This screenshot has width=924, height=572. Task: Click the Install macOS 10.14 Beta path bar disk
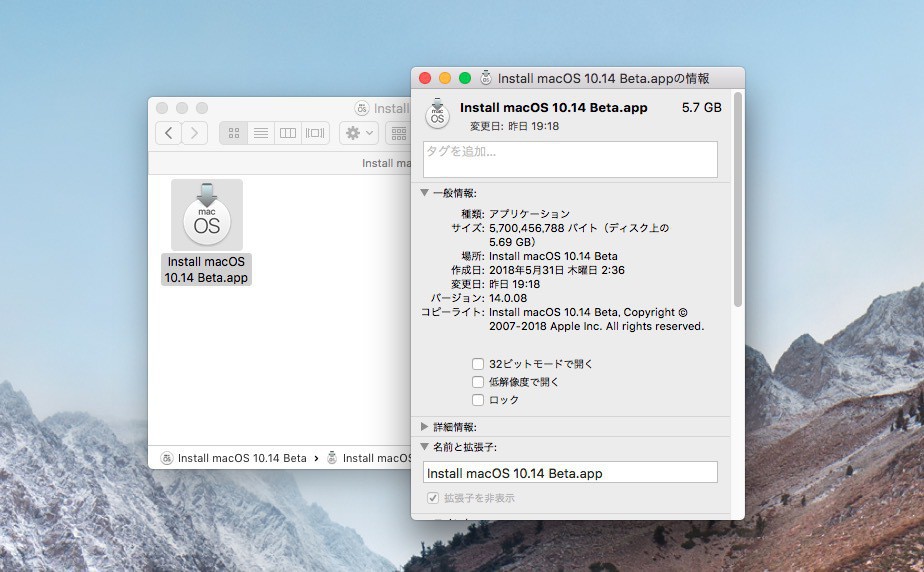[233, 458]
